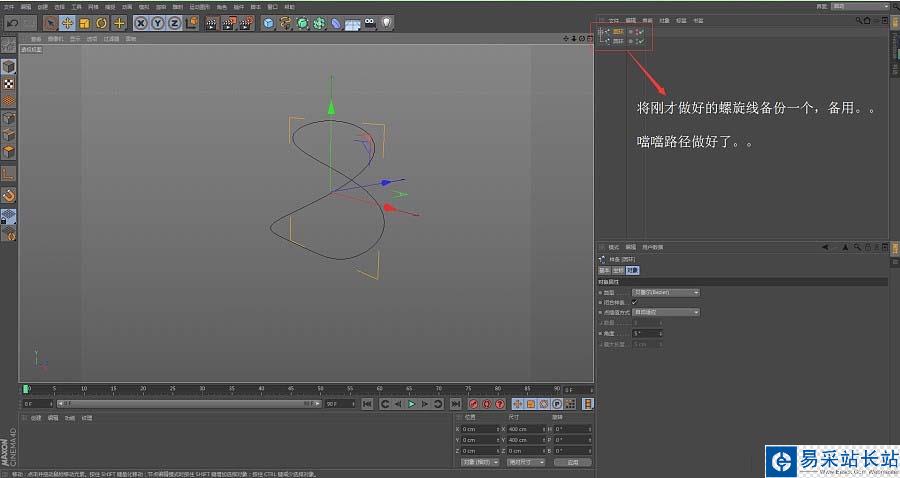900x478 pixels.
Task: Click the X size field 400 cm
Action: pyautogui.click(x=525, y=429)
